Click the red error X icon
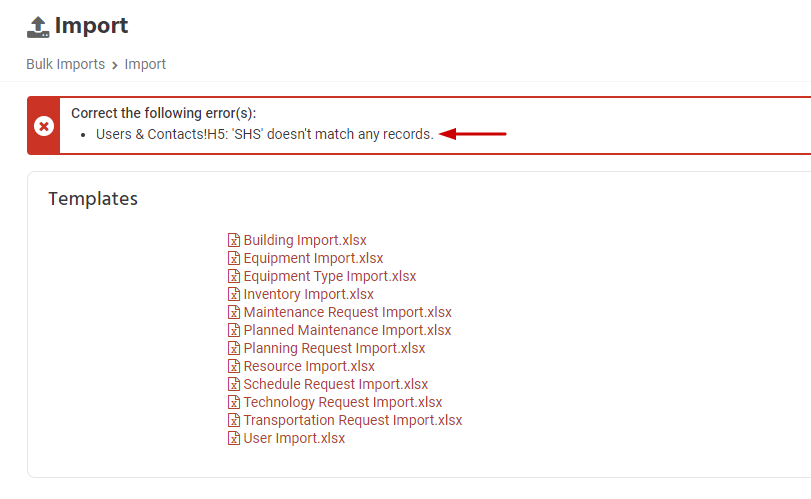This screenshot has width=811, height=499. coord(44,126)
